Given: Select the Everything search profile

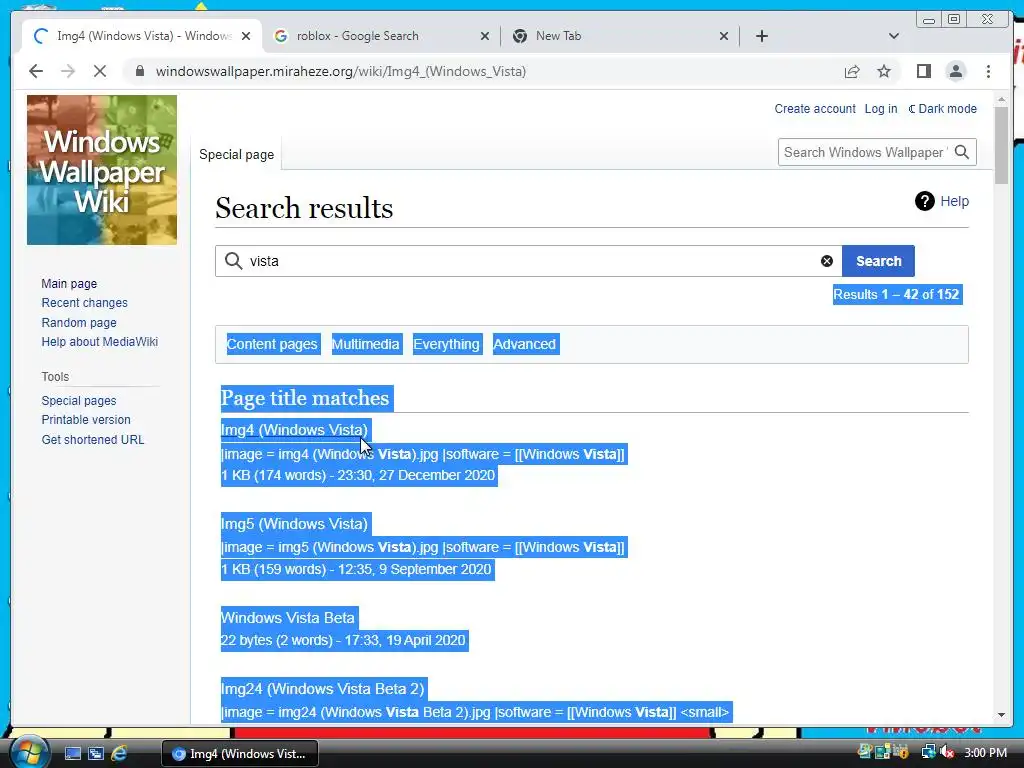Looking at the screenshot, I should pyautogui.click(x=446, y=344).
